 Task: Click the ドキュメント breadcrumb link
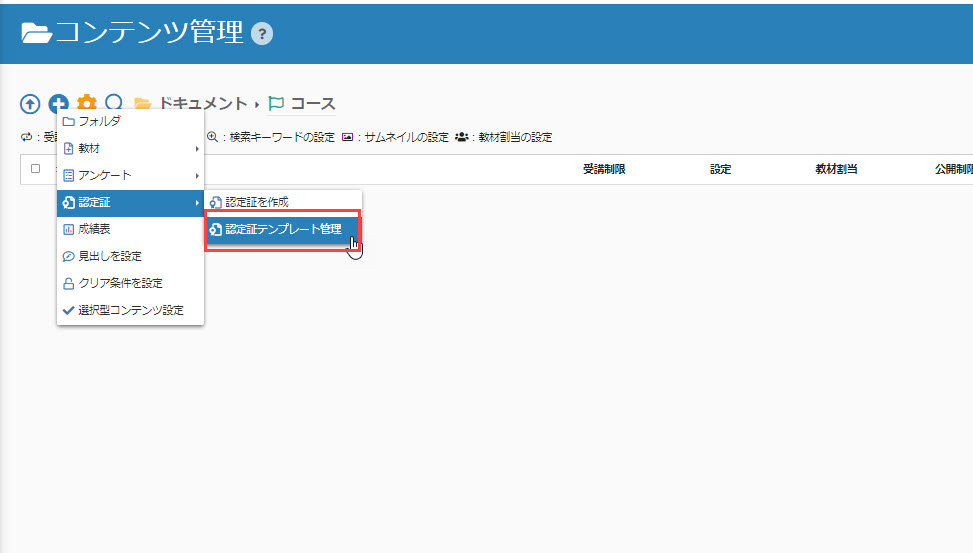coord(203,104)
